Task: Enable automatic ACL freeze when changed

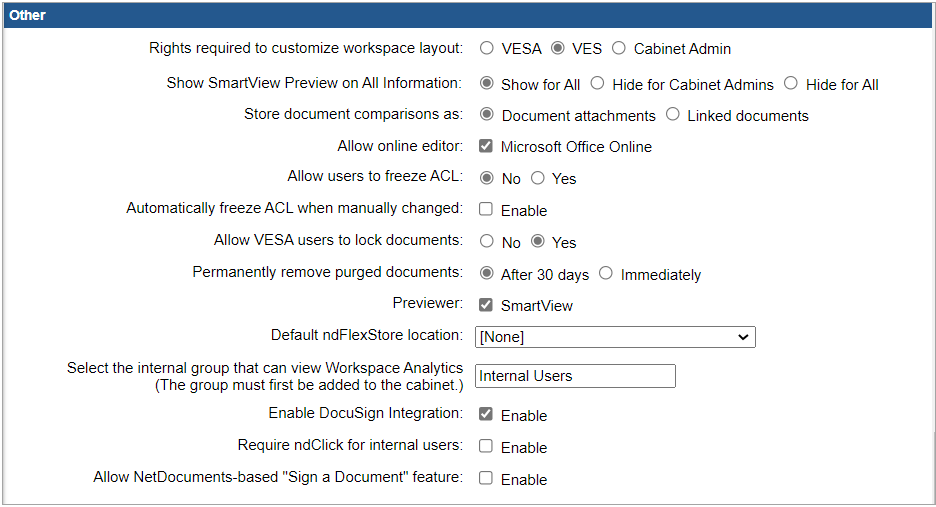Action: pyautogui.click(x=486, y=210)
